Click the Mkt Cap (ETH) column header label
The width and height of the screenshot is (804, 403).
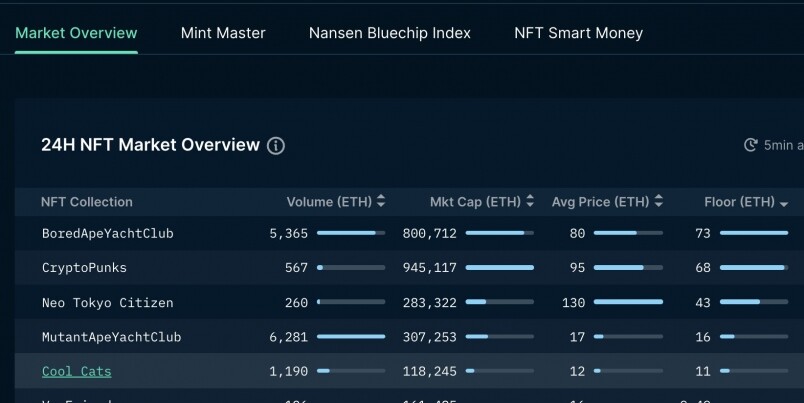click(x=475, y=202)
